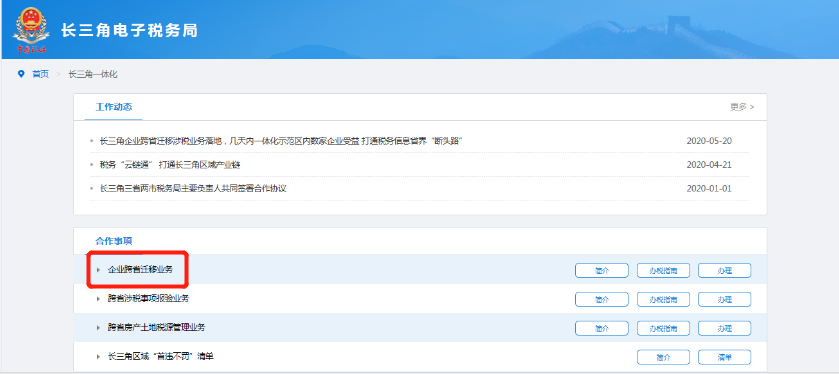Viewport: 839px width, 374px height.
Task: Open 简介 for 跨省涉税事项报验业务
Action: pos(602,300)
